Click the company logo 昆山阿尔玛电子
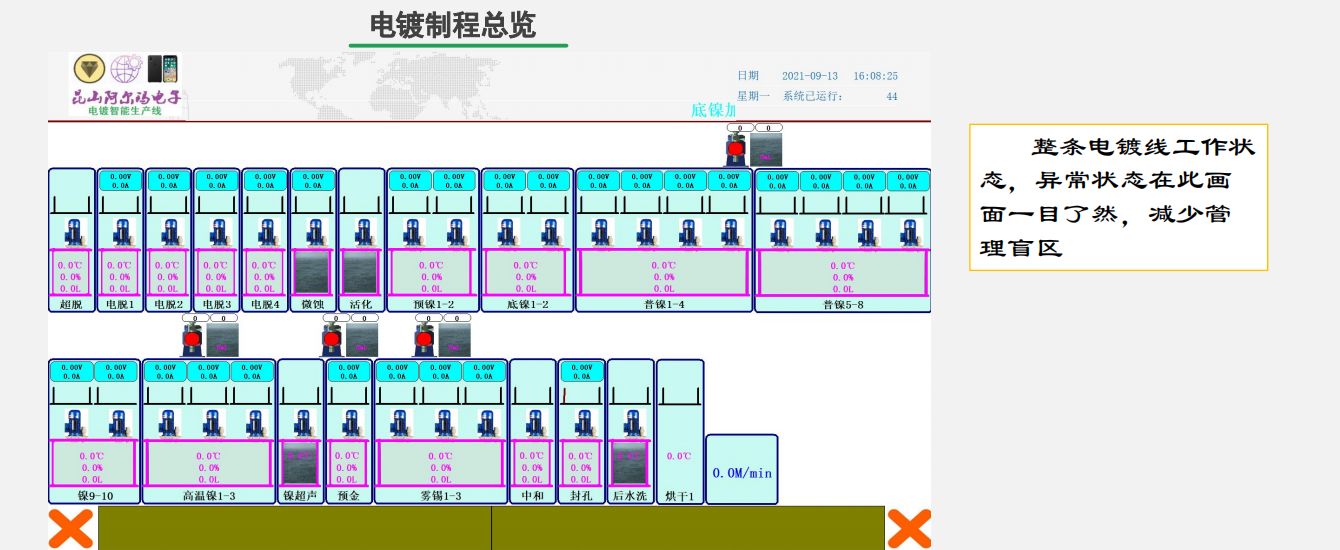Image resolution: width=1340 pixels, height=550 pixels. 126,84
